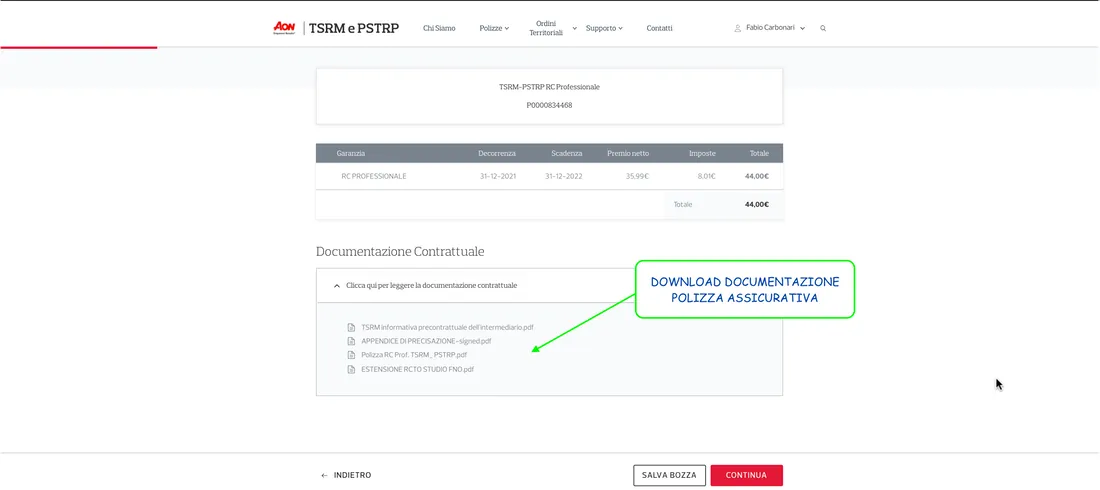Open APPENDICE DI PRECISAZIONE-signed.pdf link

426,341
